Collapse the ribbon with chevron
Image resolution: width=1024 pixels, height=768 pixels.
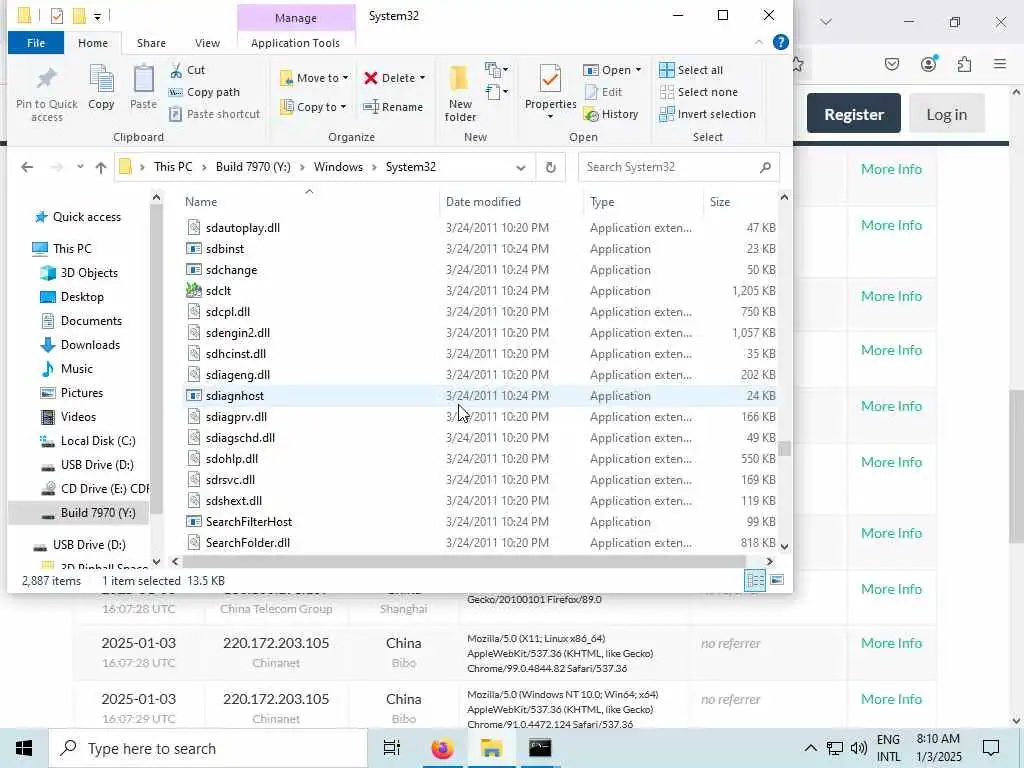click(x=758, y=42)
